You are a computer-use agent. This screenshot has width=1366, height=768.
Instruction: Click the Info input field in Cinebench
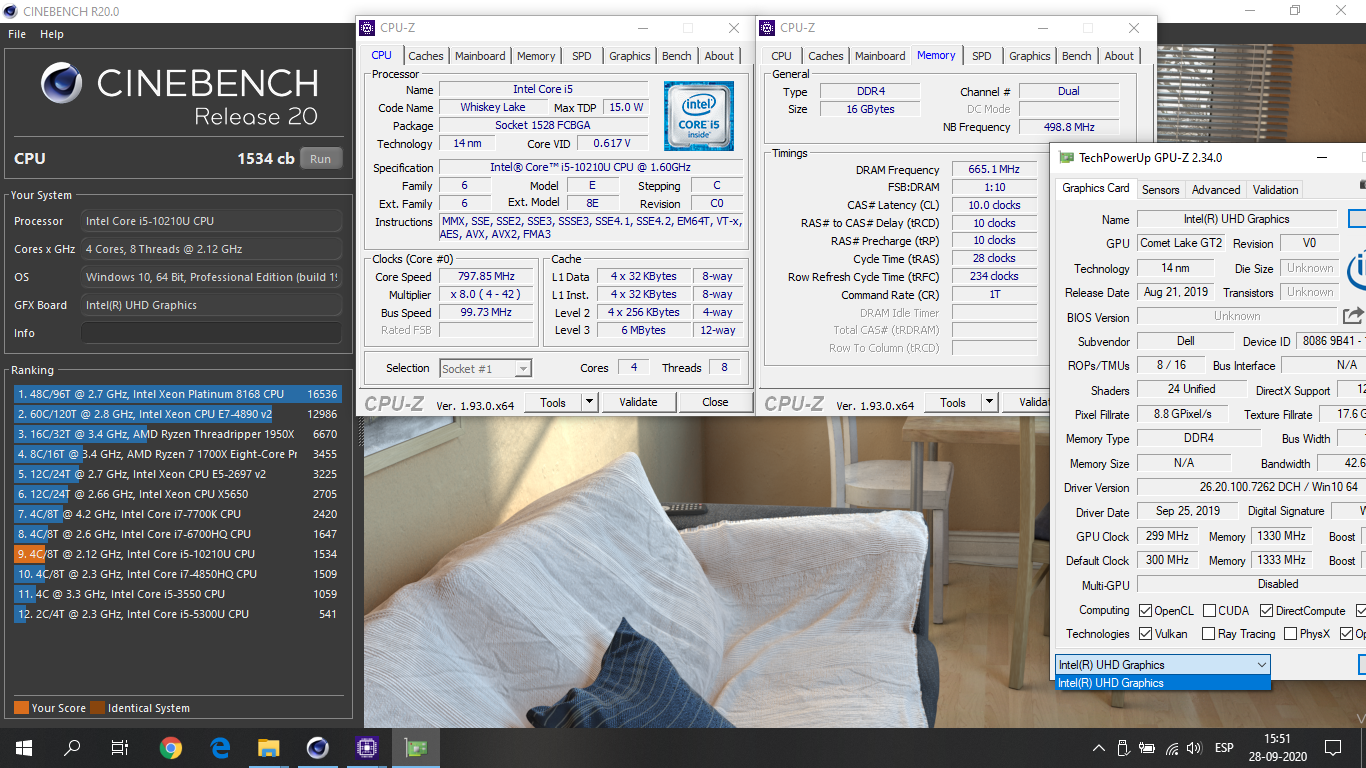pos(211,333)
